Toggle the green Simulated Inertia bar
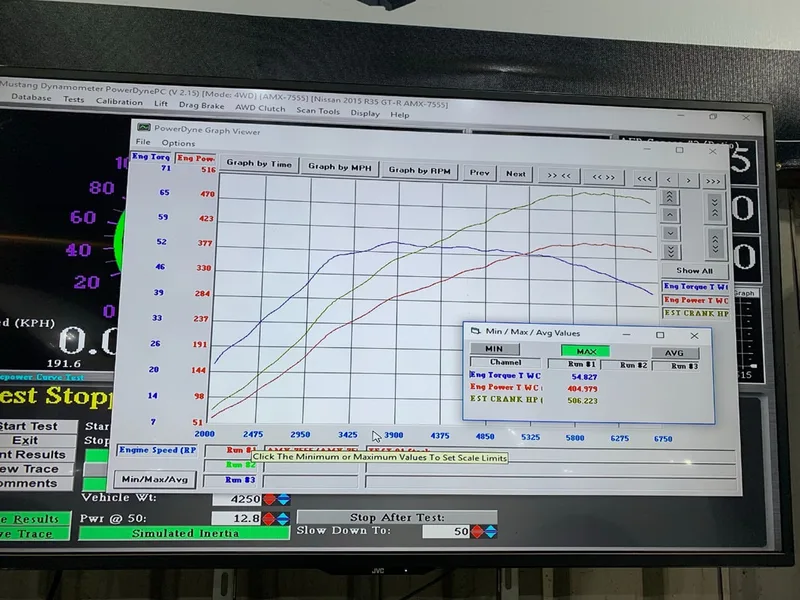800x600 pixels. tap(184, 533)
